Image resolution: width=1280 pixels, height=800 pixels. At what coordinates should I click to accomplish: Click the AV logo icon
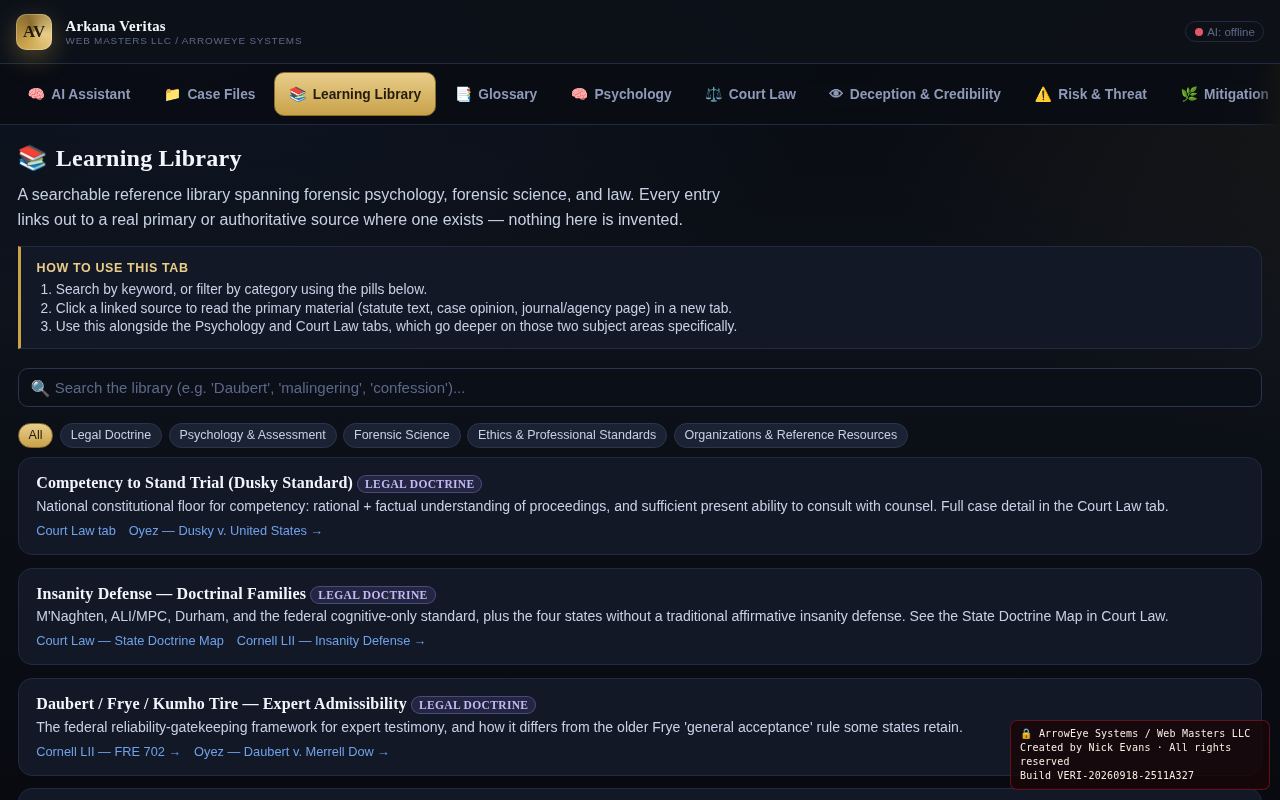34,32
